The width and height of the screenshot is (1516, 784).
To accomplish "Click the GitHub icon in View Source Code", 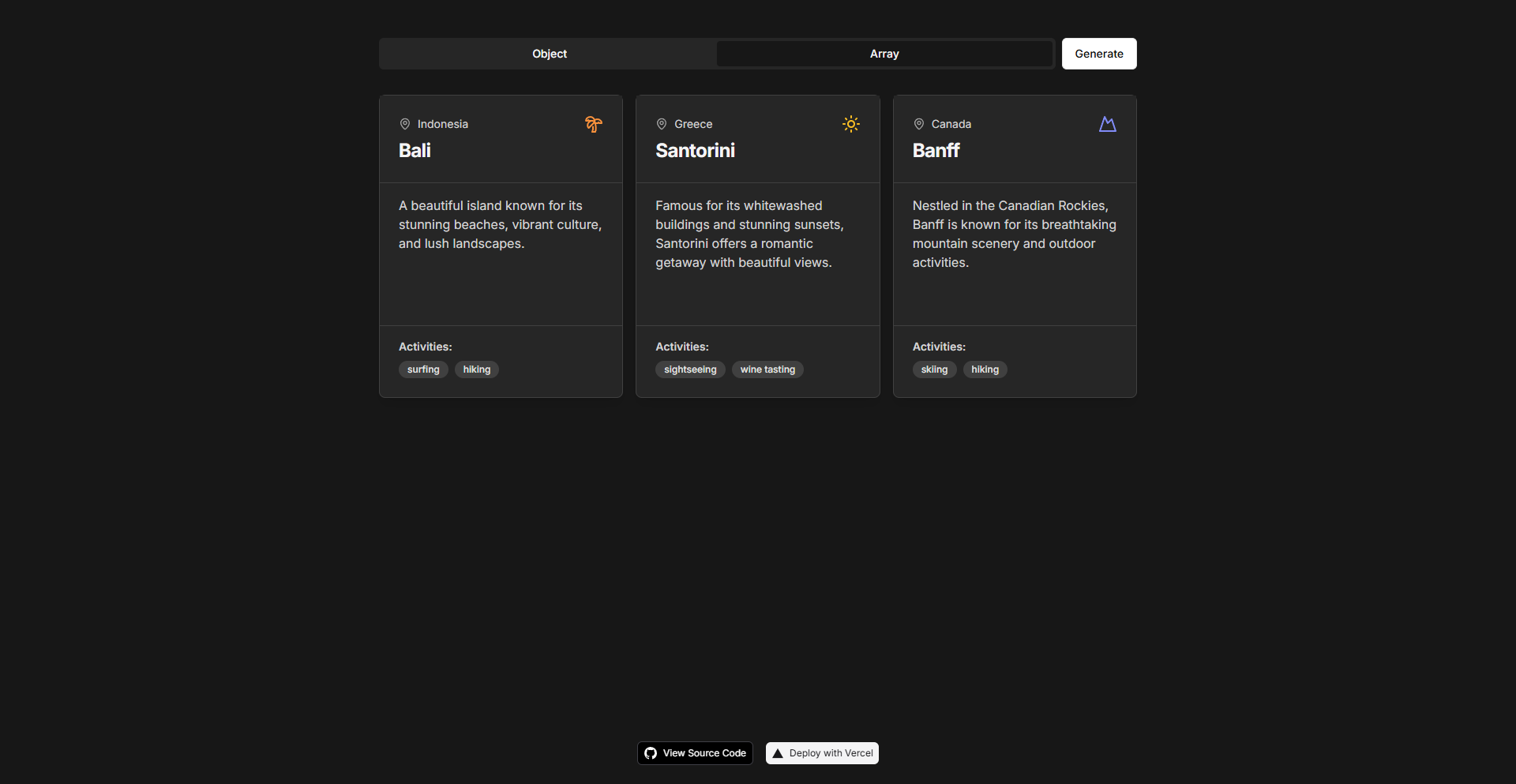I will click(x=651, y=753).
